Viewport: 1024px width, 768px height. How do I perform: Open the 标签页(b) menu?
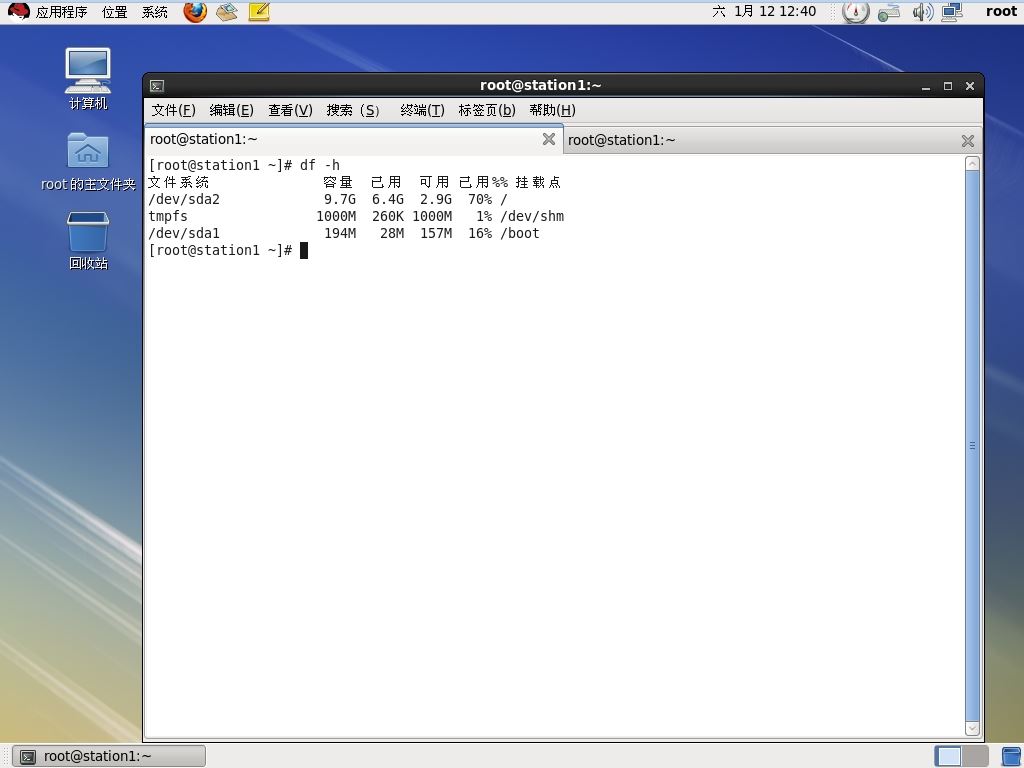click(487, 110)
